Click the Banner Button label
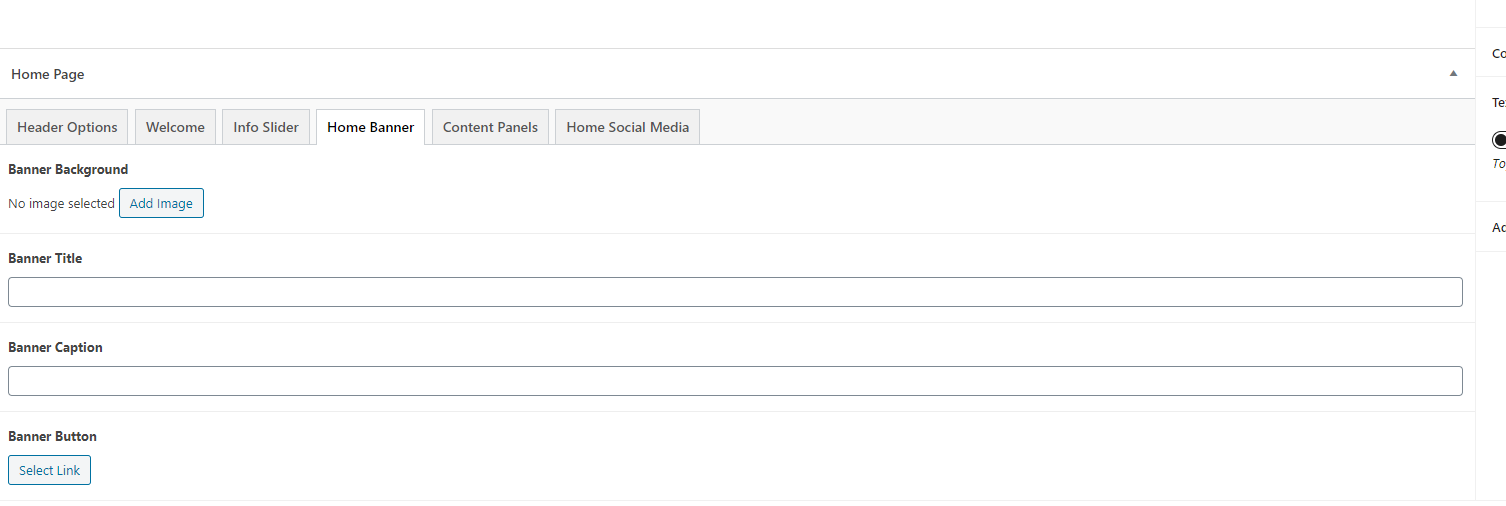 click(x=52, y=436)
